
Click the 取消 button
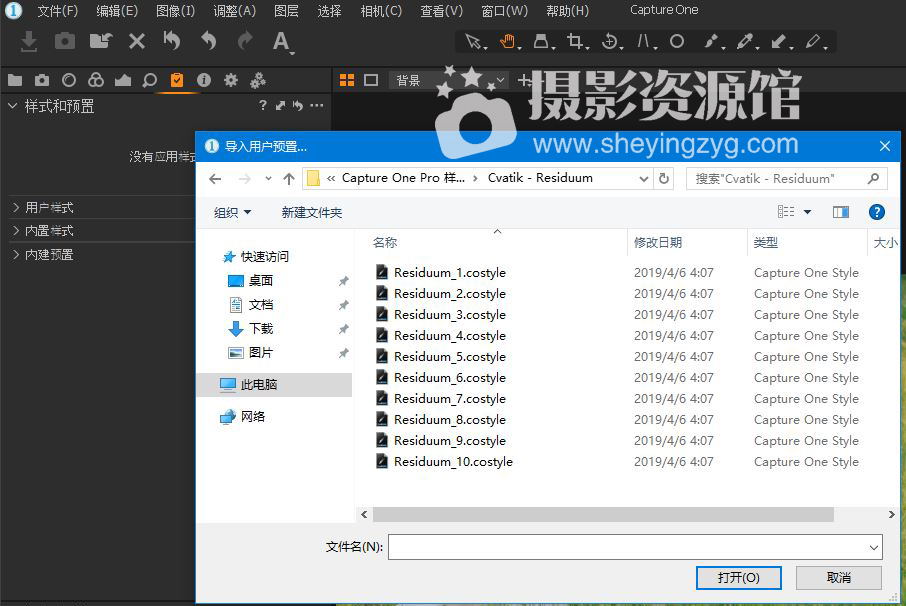coord(838,578)
